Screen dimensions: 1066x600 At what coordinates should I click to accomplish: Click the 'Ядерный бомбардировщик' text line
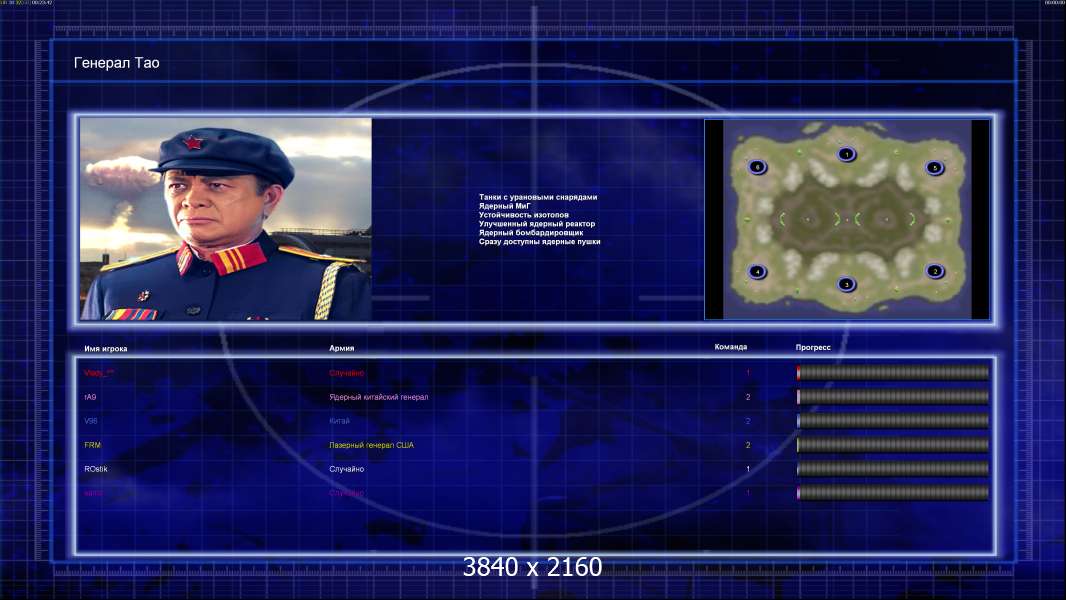(x=530, y=232)
